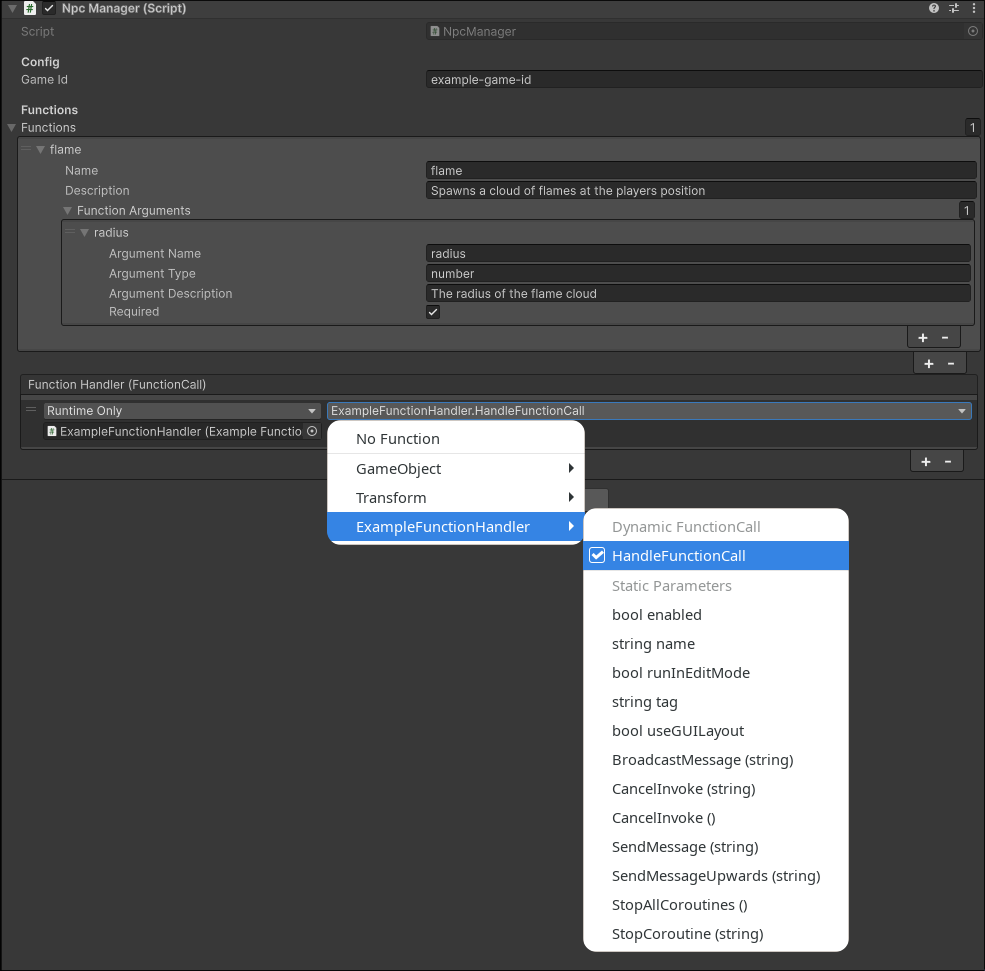
Task: Click the Game Id input field
Action: tap(698, 80)
